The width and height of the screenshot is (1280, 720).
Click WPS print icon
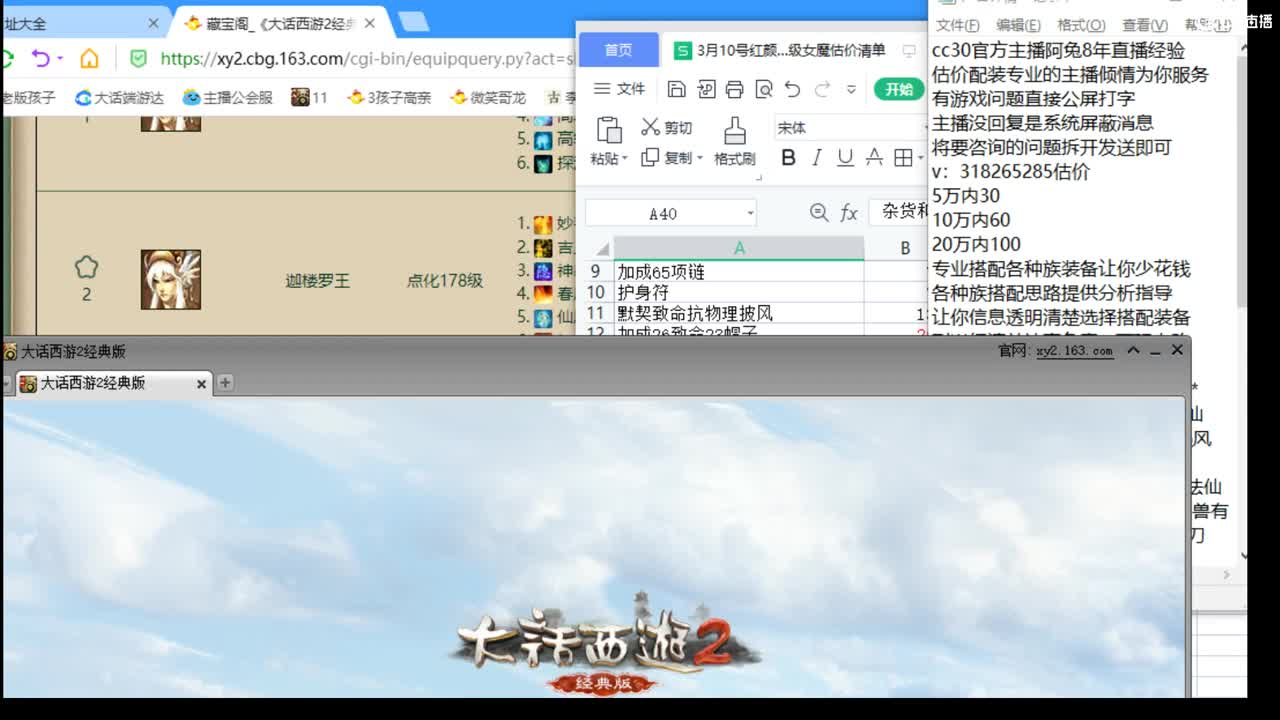[735, 89]
